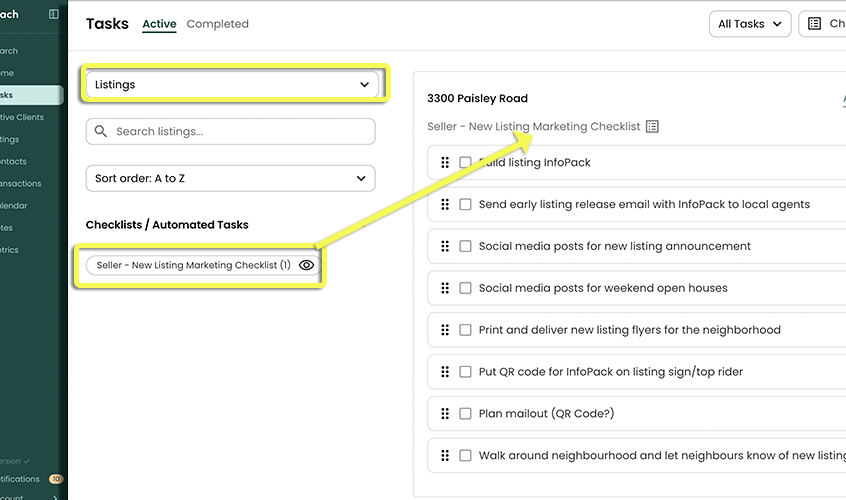The width and height of the screenshot is (846, 500).
Task: Click the sidebar collapse panel icon
Action: click(54, 15)
